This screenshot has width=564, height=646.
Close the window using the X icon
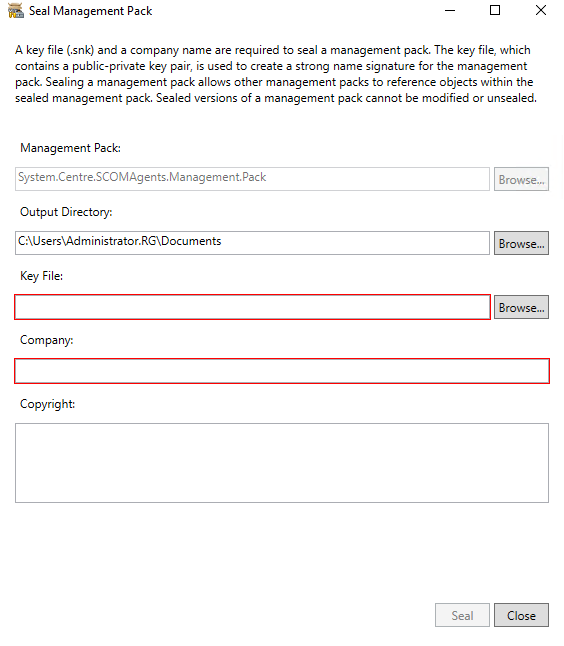pos(541,10)
